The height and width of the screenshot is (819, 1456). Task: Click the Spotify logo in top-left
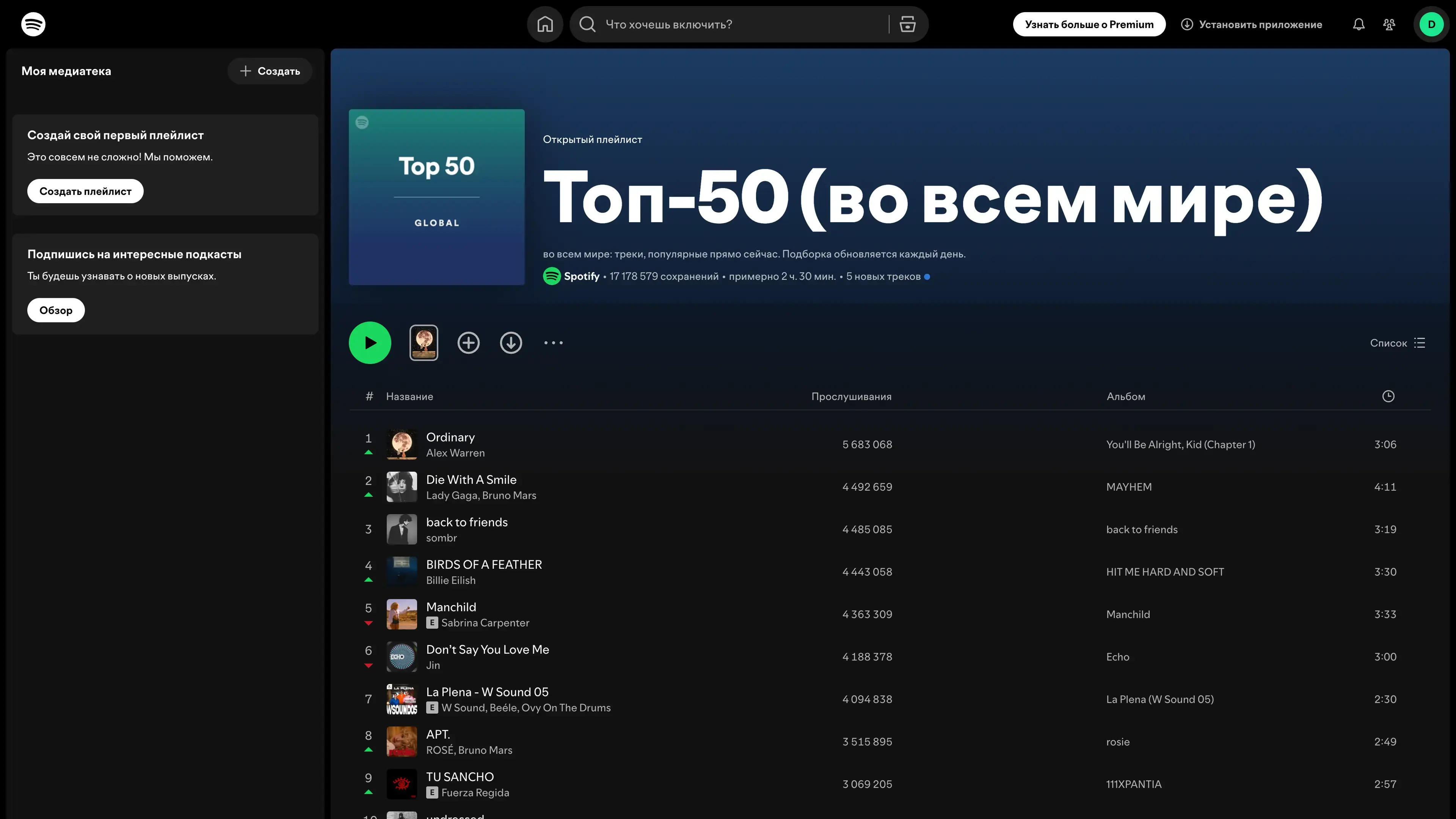coord(33,24)
